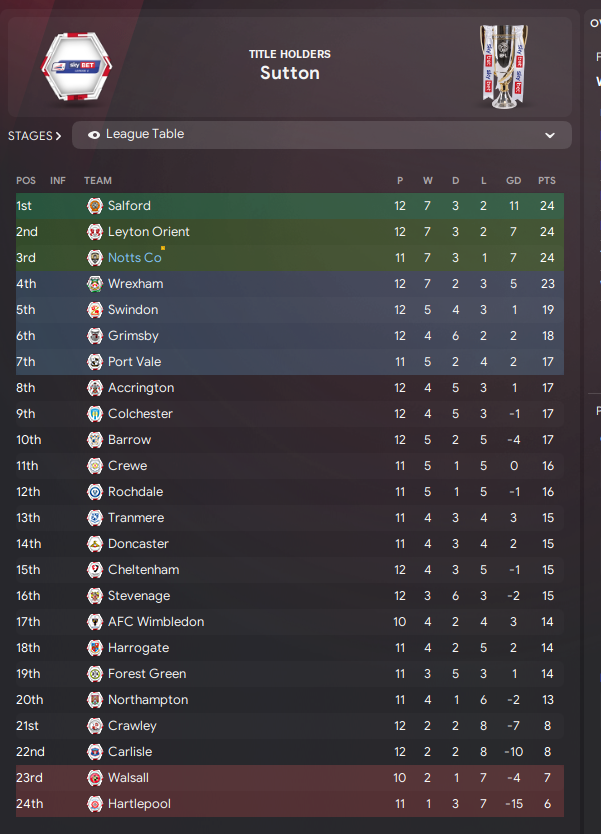
Task: Open Leyton Orient team link
Action: 148,232
